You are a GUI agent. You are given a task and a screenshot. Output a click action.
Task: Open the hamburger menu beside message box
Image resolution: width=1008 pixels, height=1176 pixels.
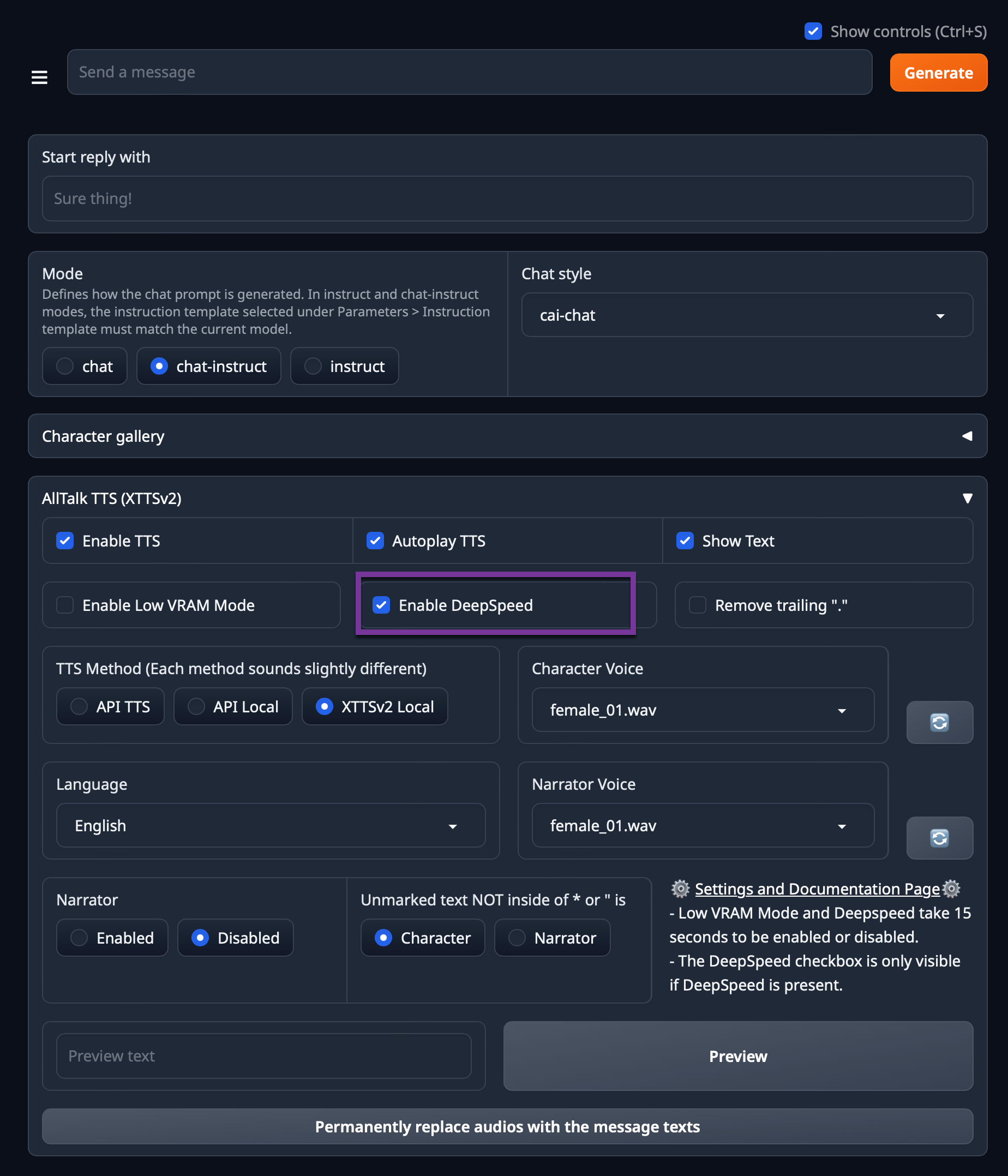click(39, 76)
